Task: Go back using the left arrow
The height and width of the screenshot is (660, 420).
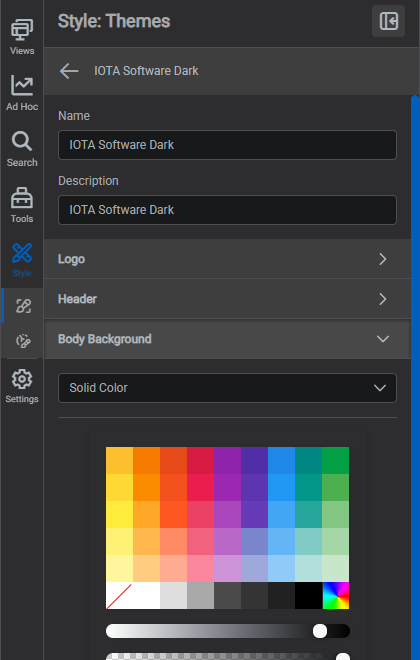Action: pyautogui.click(x=69, y=71)
